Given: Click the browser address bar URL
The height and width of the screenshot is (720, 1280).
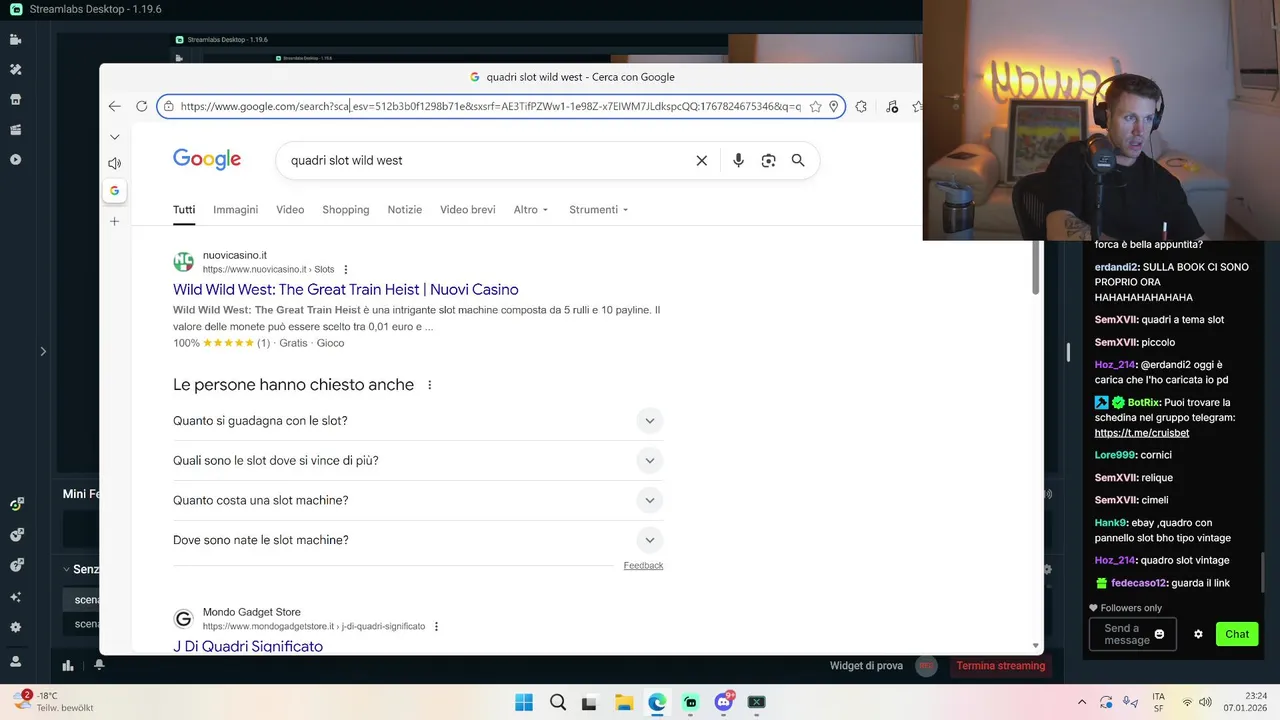Looking at the screenshot, I should click(x=490, y=106).
